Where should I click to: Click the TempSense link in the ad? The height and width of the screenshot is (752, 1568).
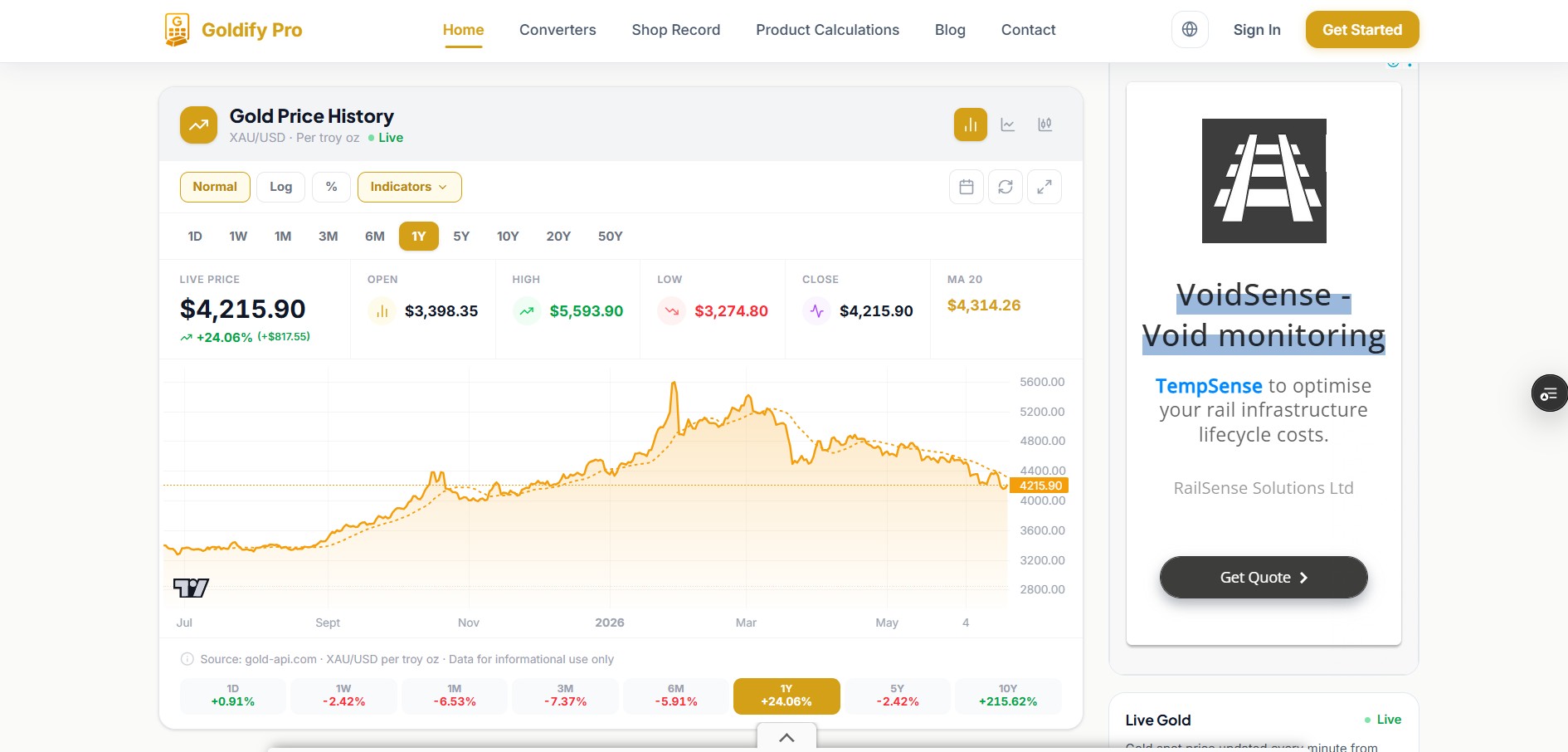pos(1209,386)
